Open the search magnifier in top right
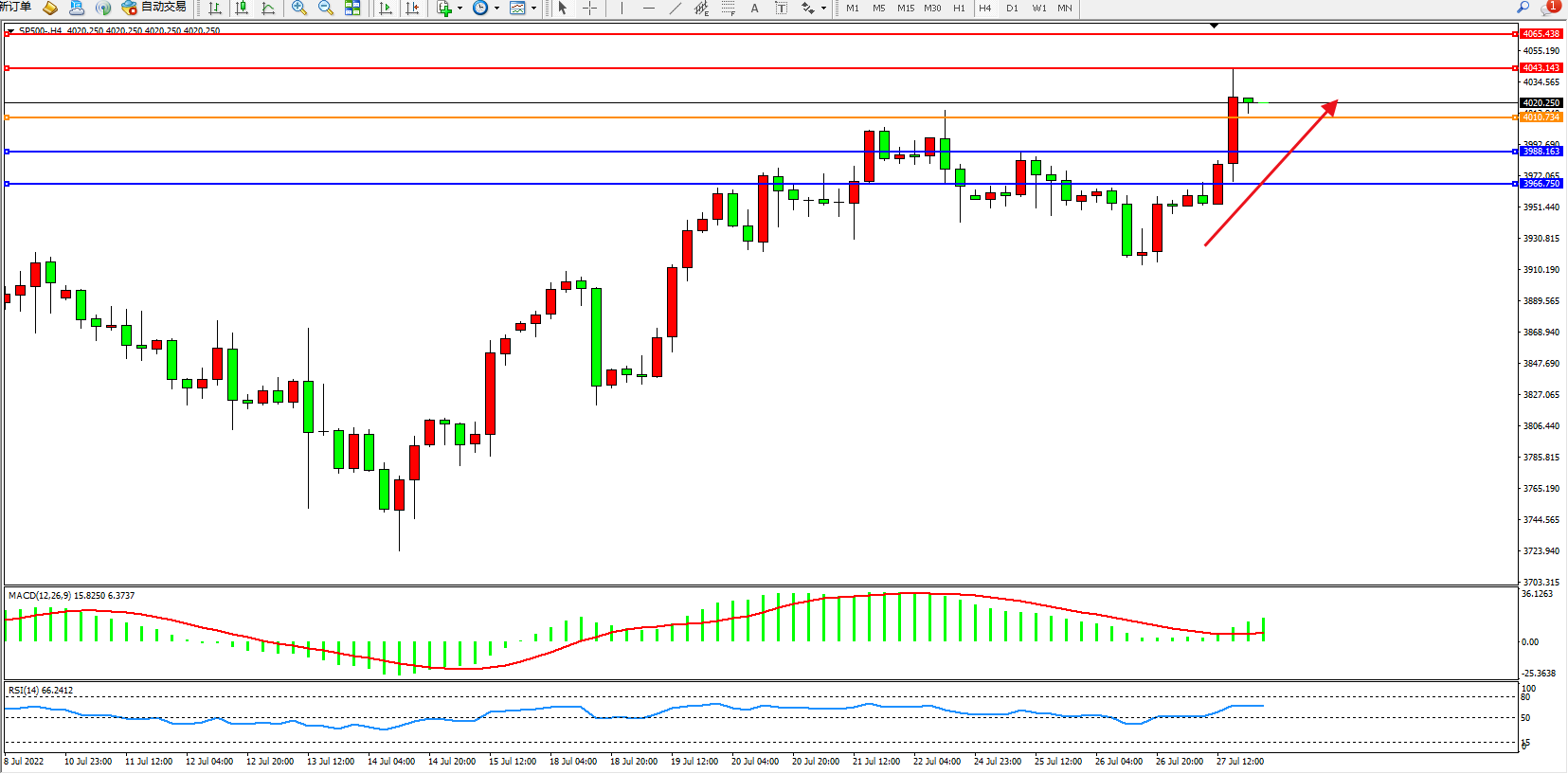Viewport: 1568px width, 774px height. point(1523,8)
